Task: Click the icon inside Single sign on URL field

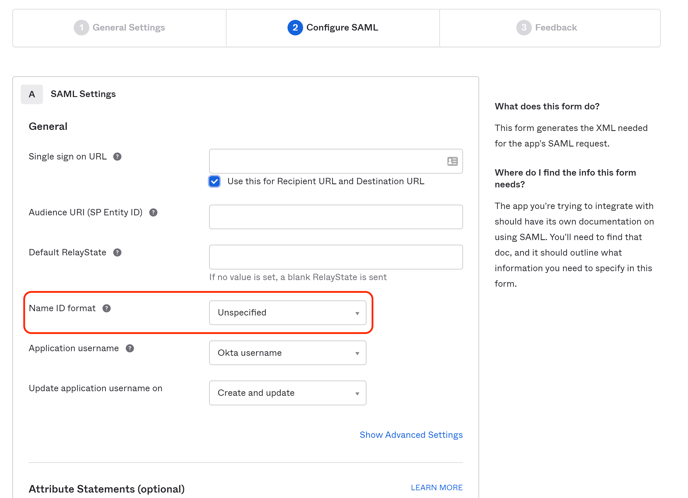Action: pyautogui.click(x=452, y=161)
